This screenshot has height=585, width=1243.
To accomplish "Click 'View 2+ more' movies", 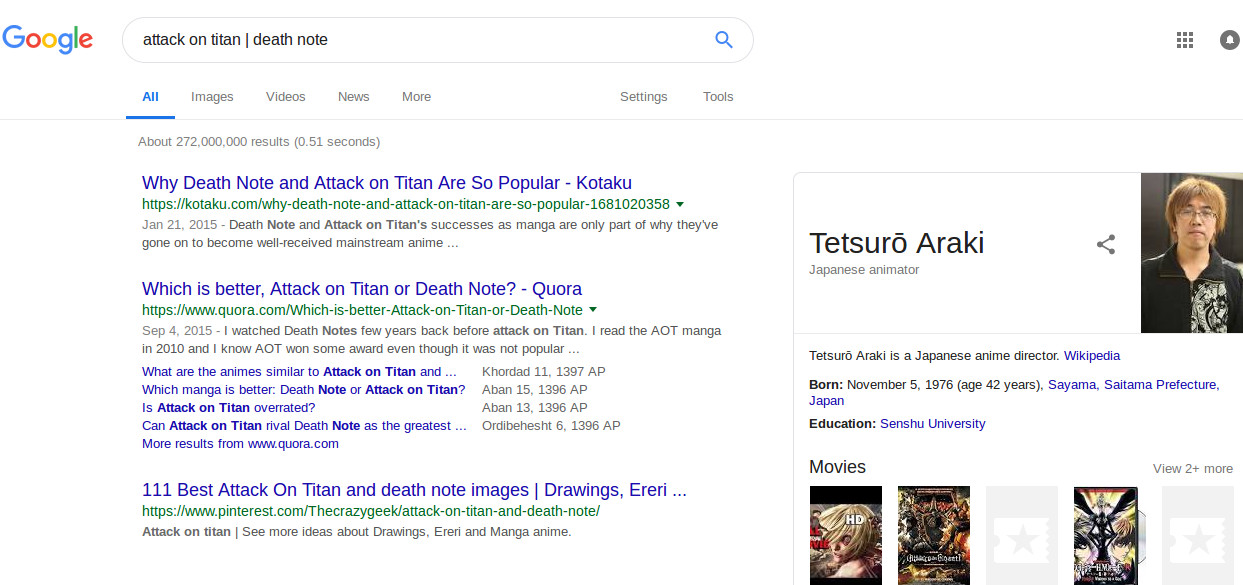I will tap(1193, 469).
